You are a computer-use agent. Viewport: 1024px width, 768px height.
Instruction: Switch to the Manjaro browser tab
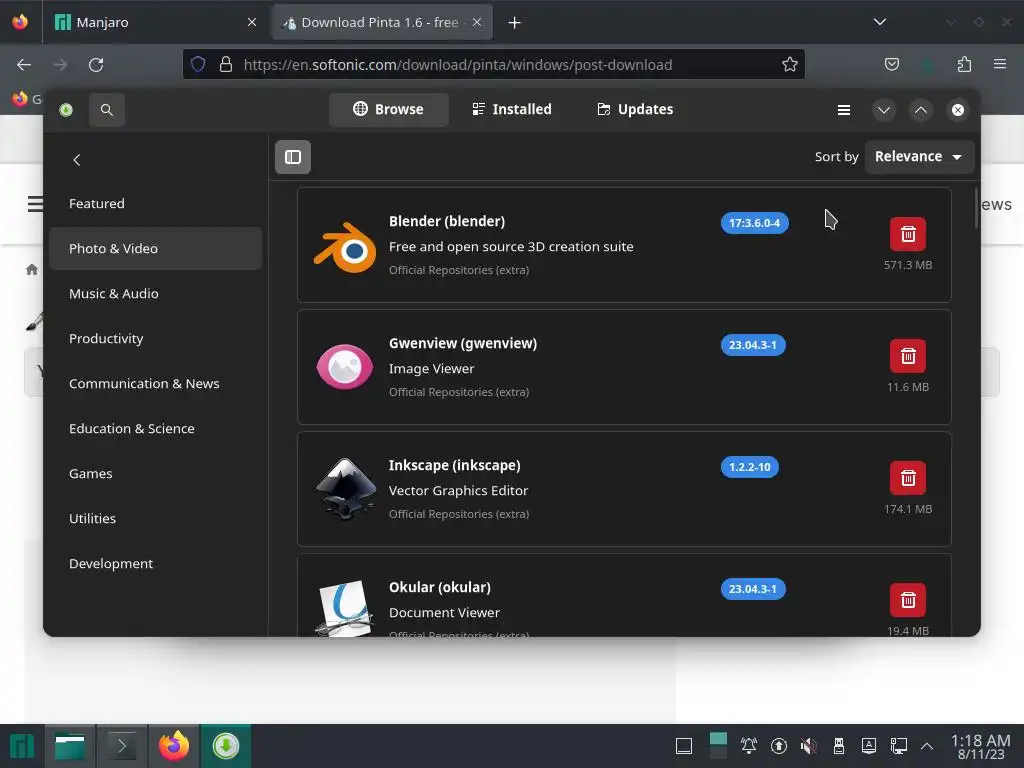click(x=155, y=22)
